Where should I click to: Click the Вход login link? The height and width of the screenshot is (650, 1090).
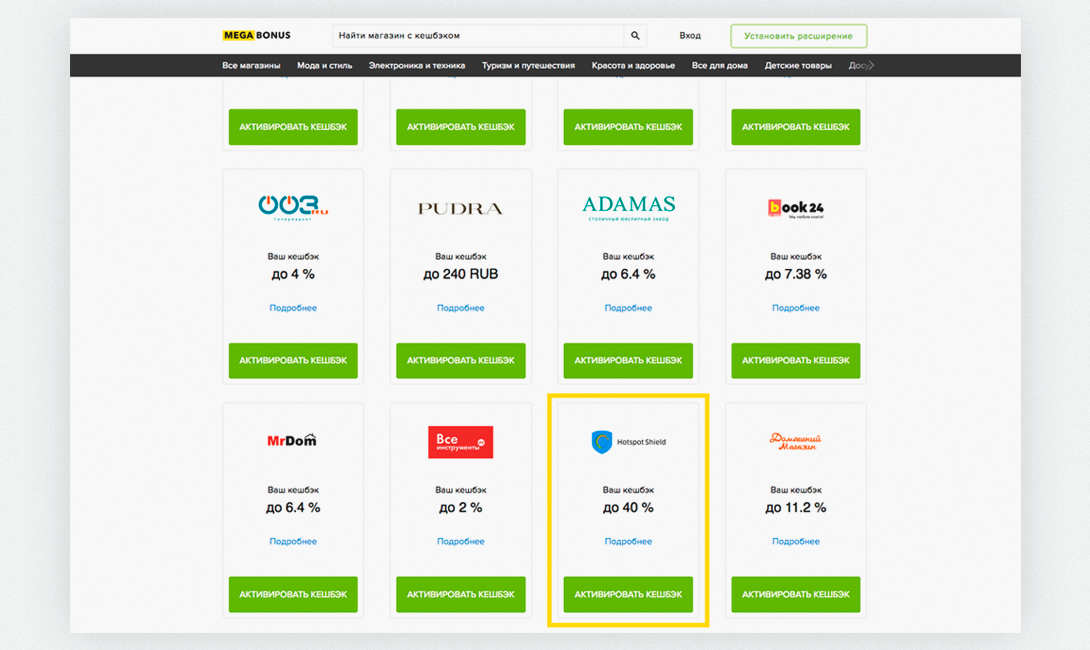coord(690,35)
